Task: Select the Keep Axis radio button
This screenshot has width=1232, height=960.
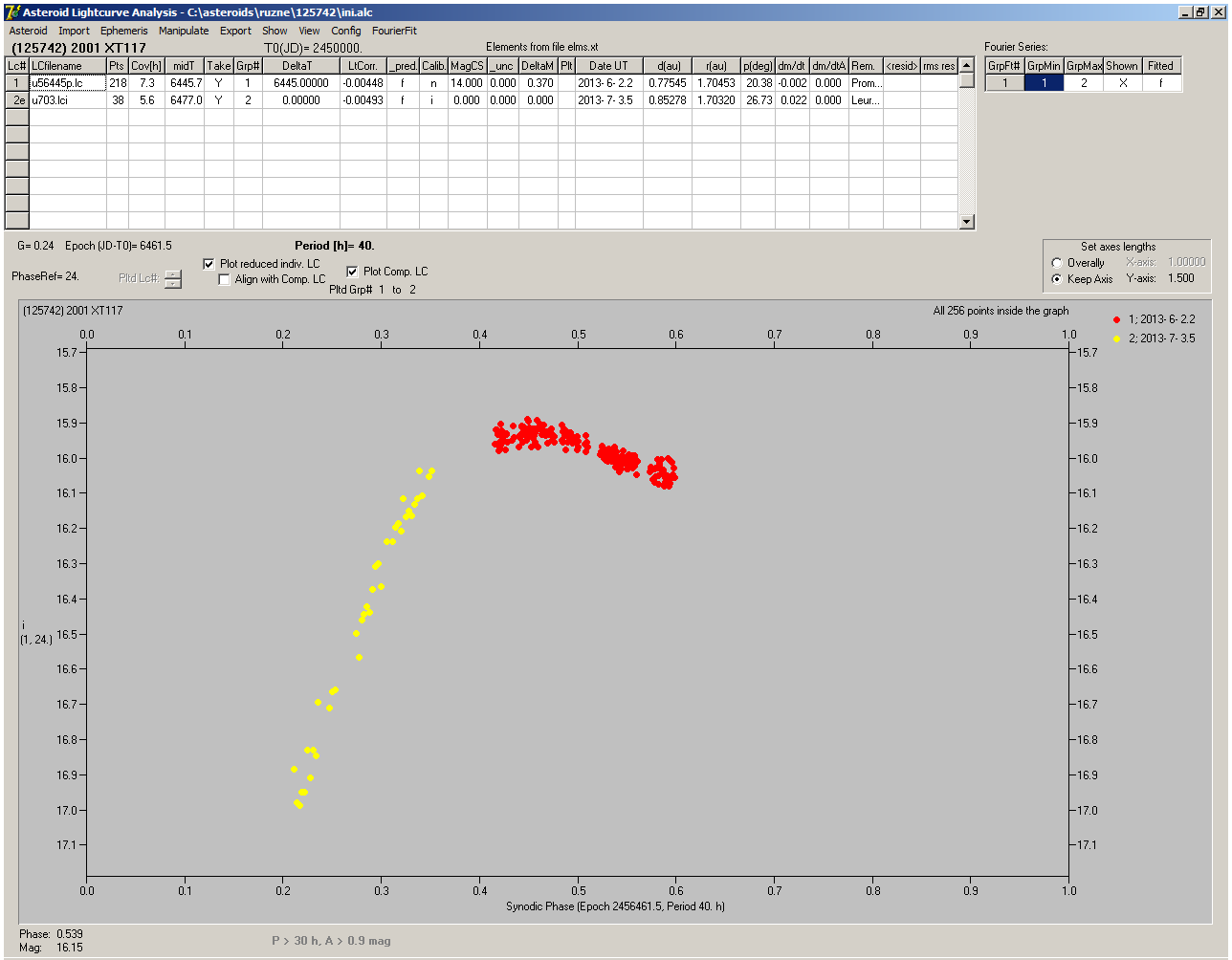Action: pos(1057,279)
